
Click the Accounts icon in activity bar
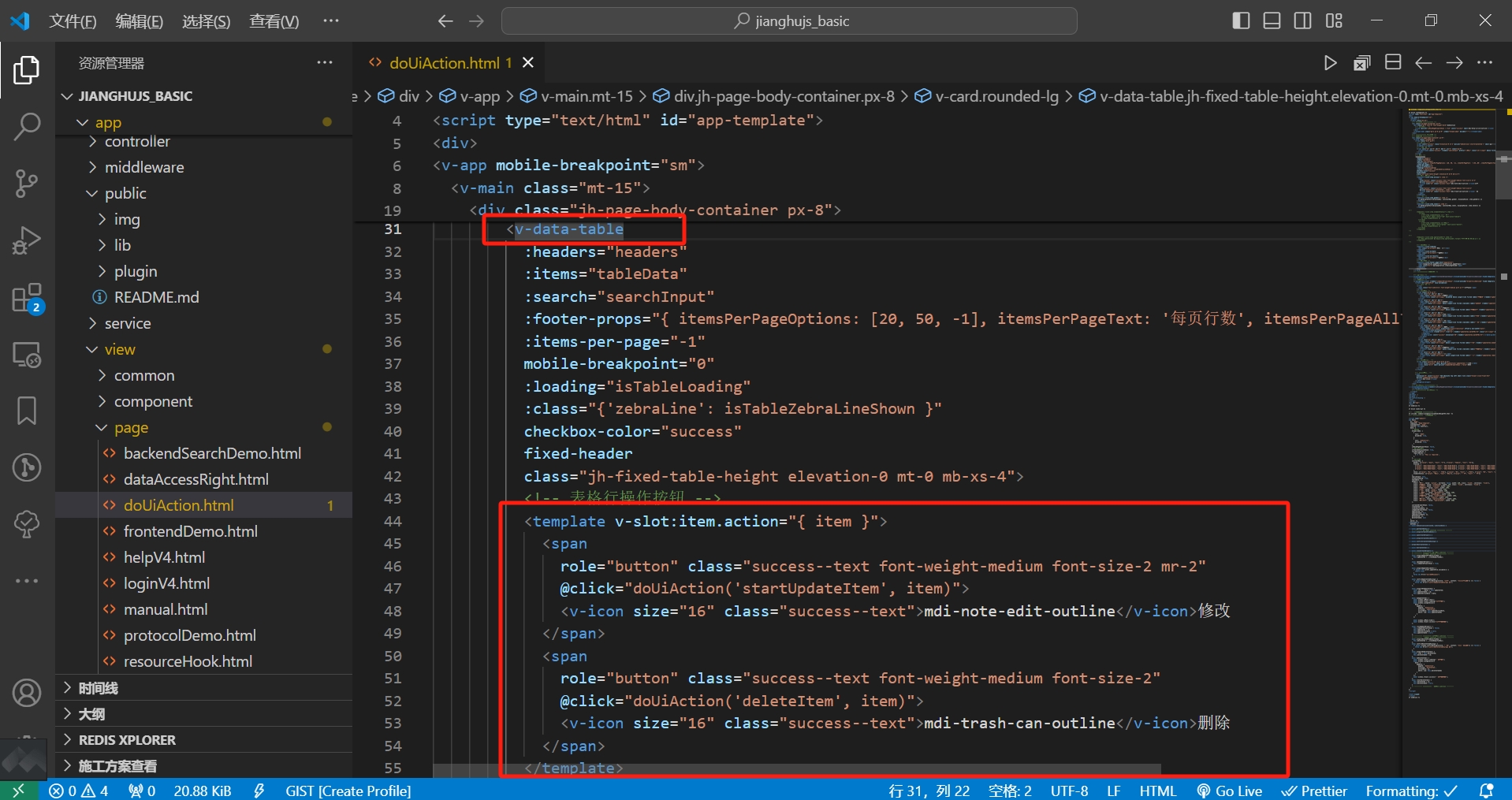tap(27, 693)
